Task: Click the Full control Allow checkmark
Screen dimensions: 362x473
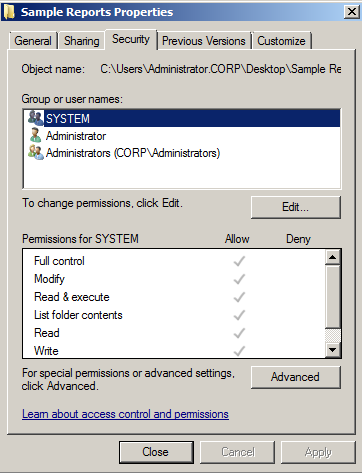Action: (239, 261)
